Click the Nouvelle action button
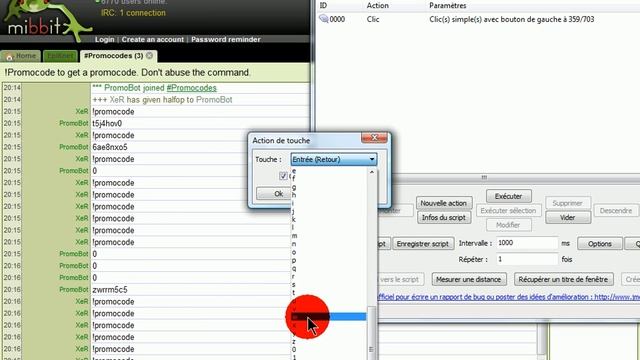Screen dimensions: 640x360 [444, 203]
